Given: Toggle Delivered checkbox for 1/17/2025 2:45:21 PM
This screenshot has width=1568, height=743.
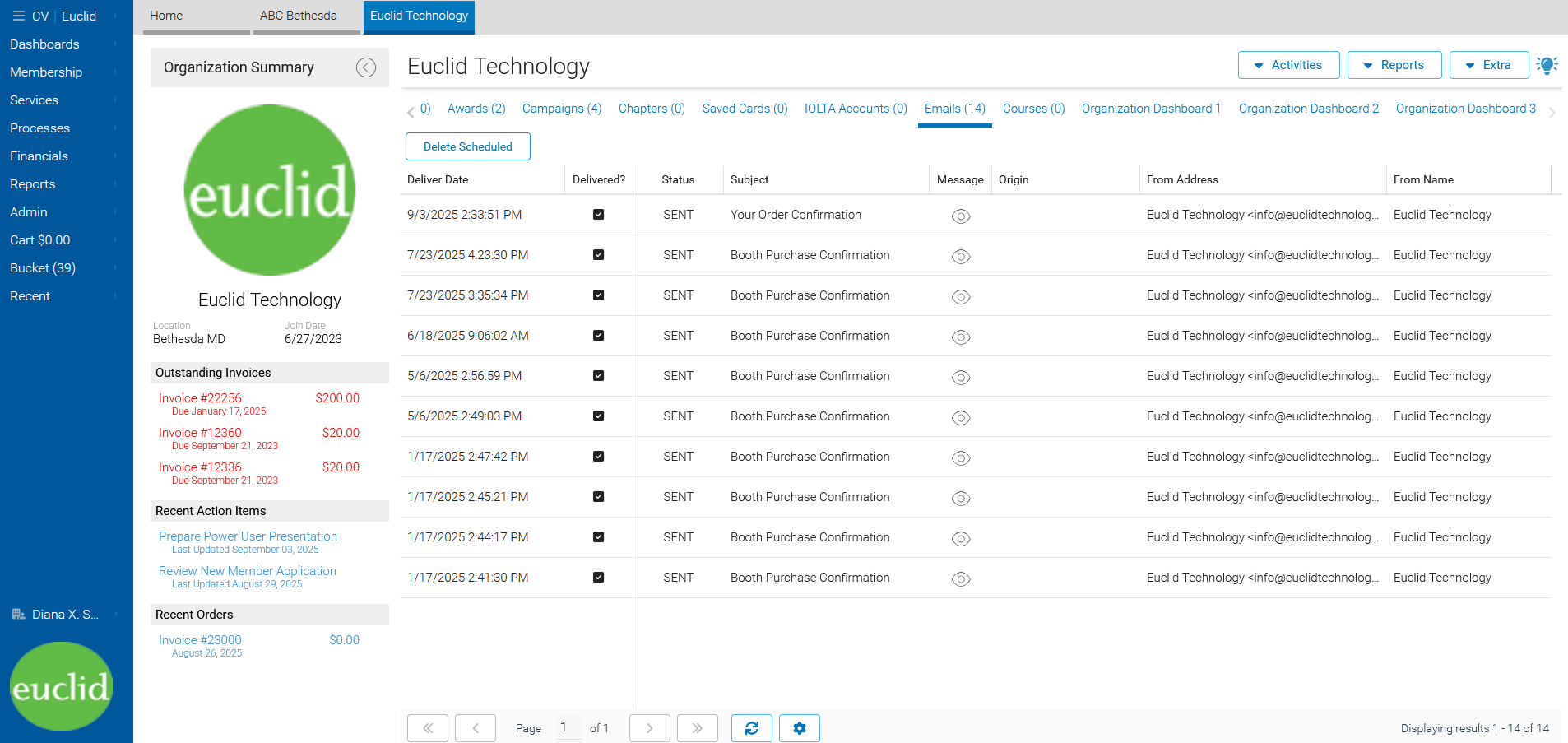Looking at the screenshot, I should pyautogui.click(x=599, y=497).
